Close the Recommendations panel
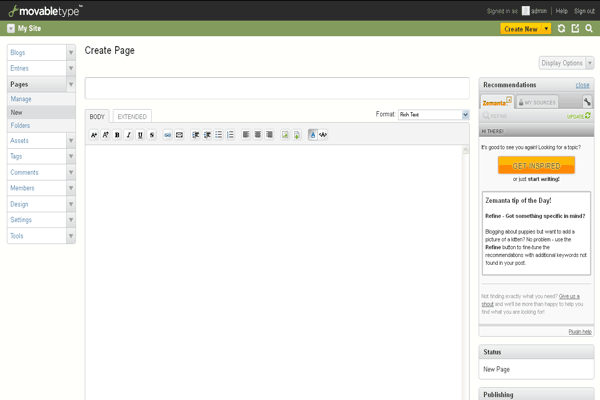The height and width of the screenshot is (400, 600). pos(582,85)
